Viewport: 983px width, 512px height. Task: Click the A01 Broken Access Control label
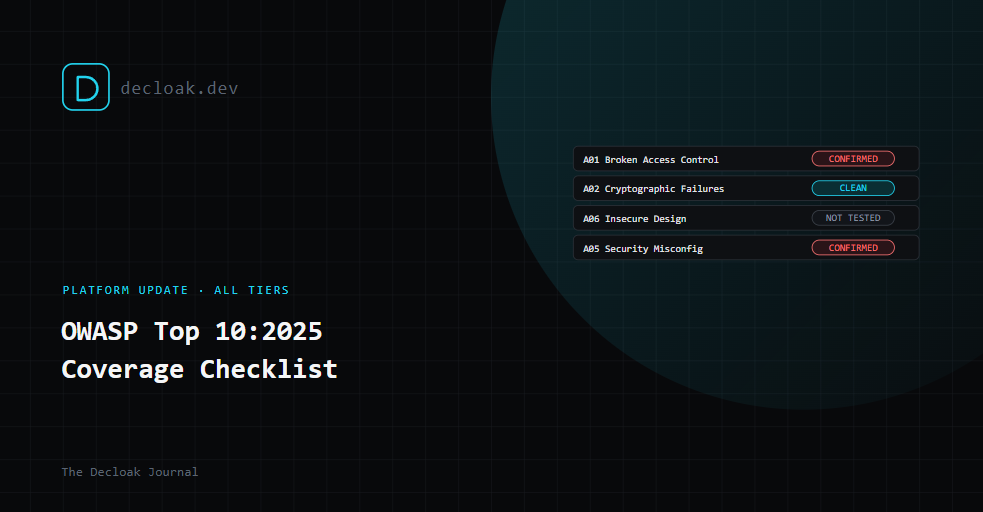pyautogui.click(x=651, y=160)
